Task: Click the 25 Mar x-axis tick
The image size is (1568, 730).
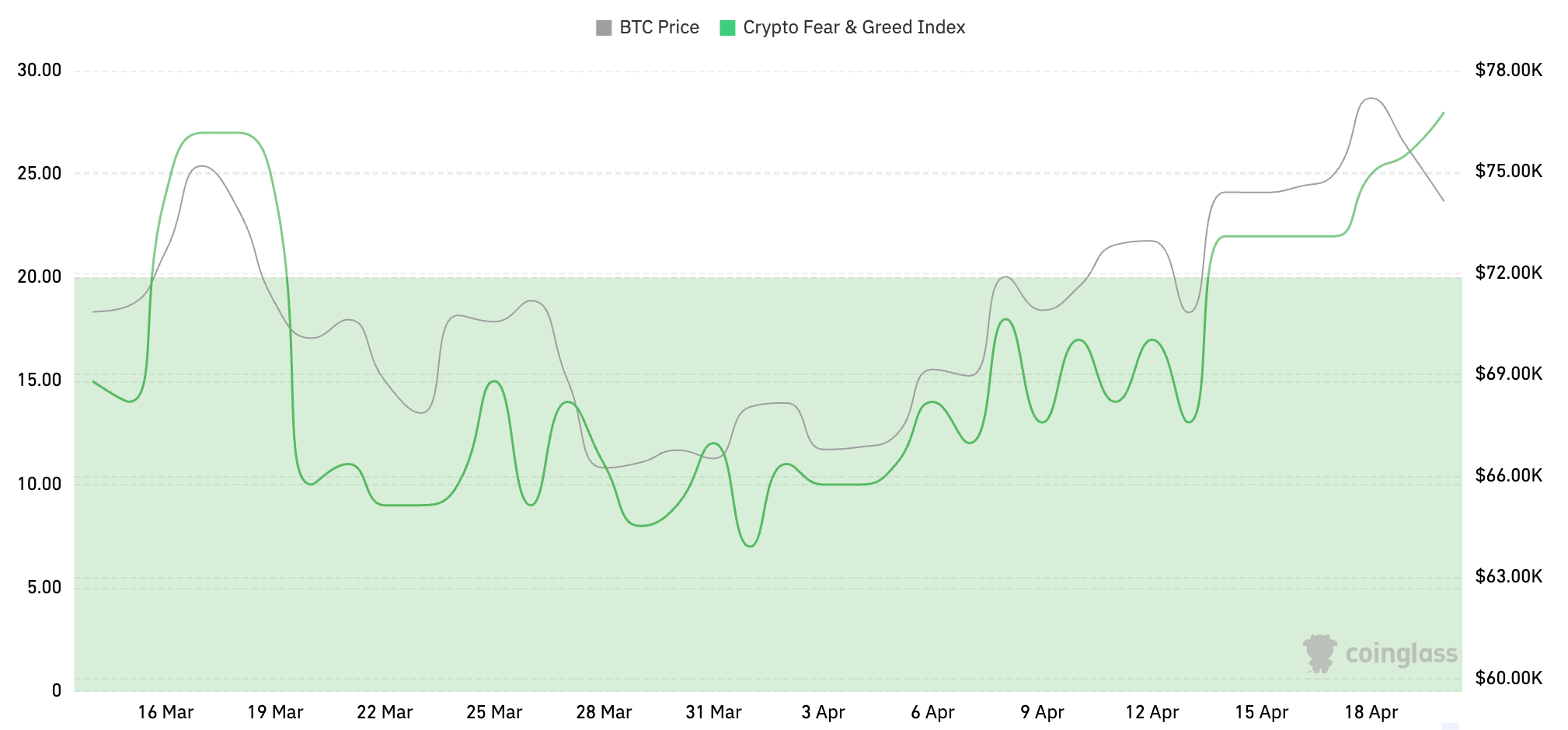Action: point(494,712)
